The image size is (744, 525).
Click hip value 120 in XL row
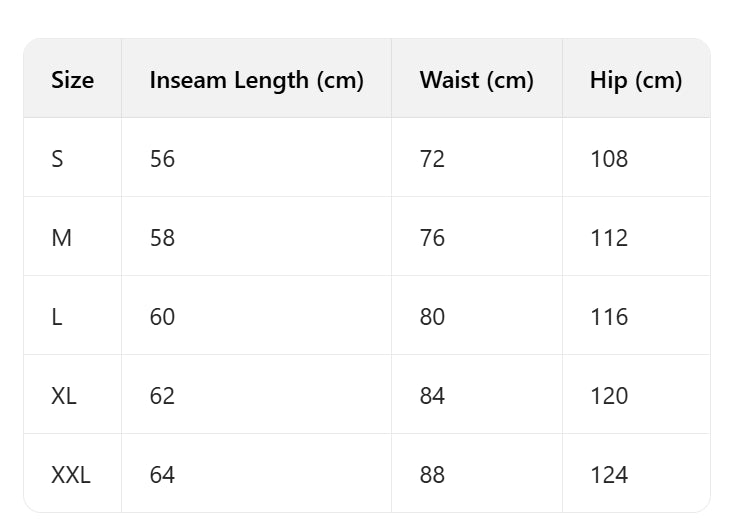[x=609, y=396]
